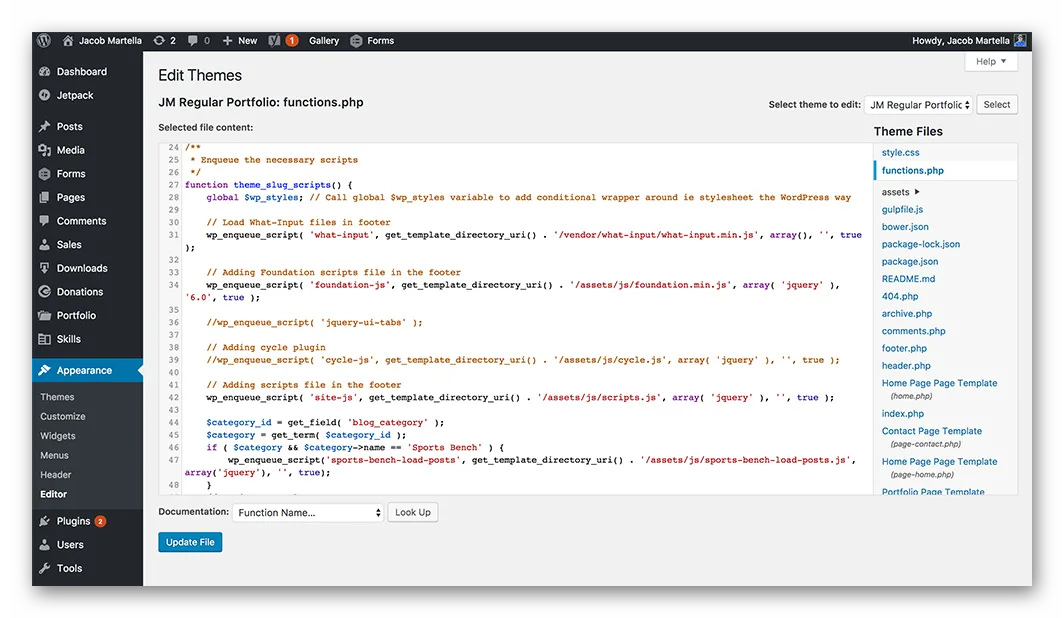Click the Look Up button
This screenshot has height=618, width=1064.
coord(413,512)
